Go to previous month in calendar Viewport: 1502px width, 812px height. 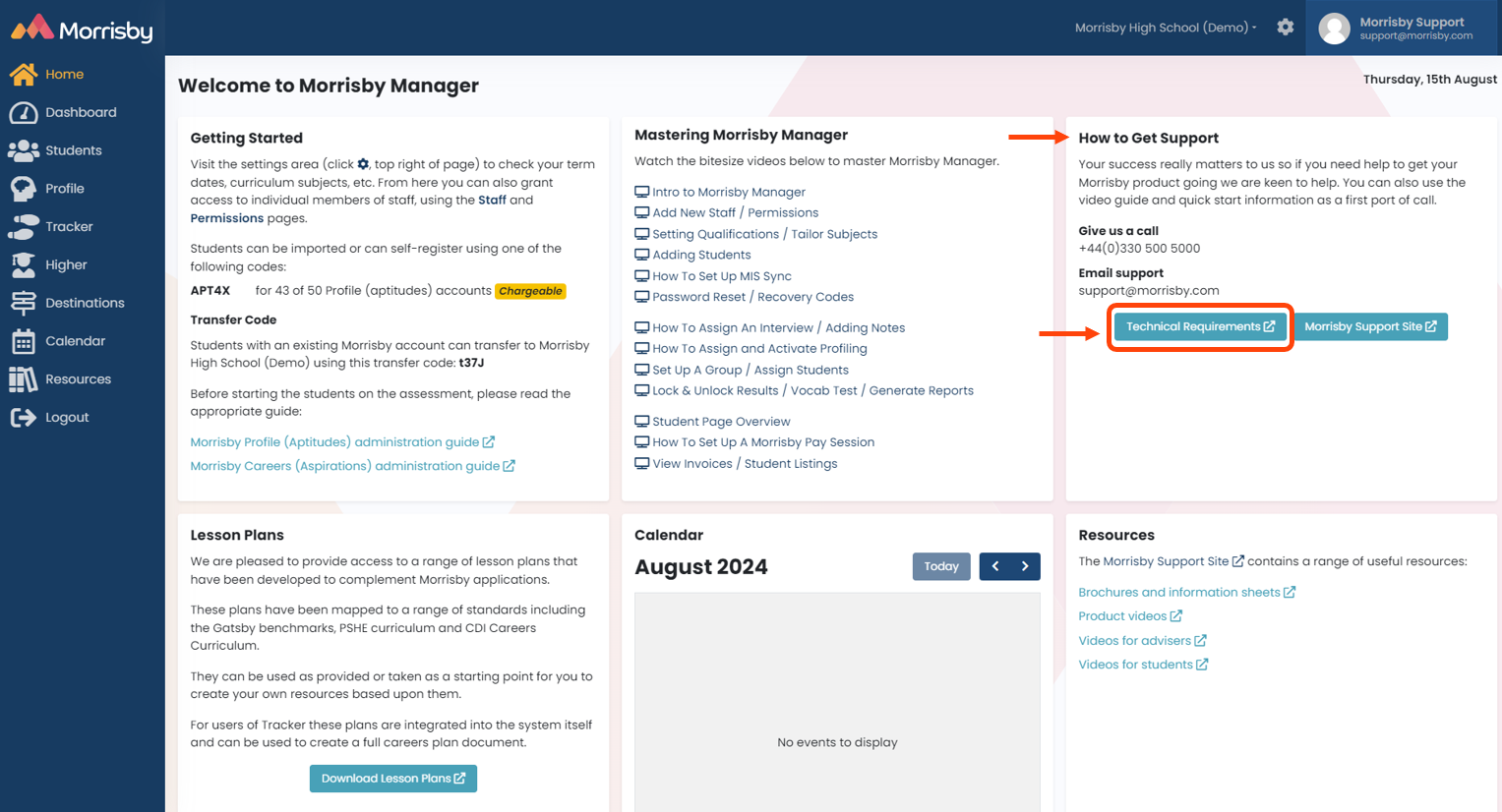(995, 566)
